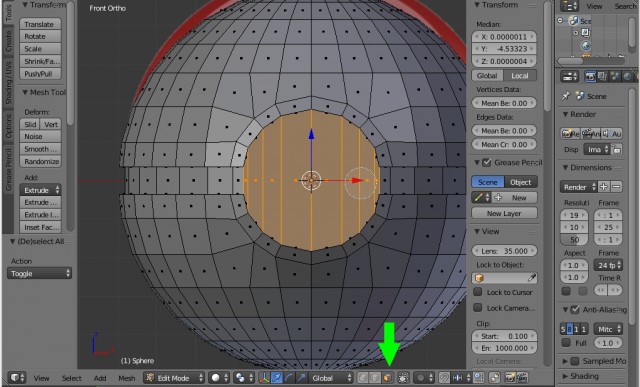The width and height of the screenshot is (640, 387).
Task: Open the viewport shading mode selector
Action: coord(220,378)
